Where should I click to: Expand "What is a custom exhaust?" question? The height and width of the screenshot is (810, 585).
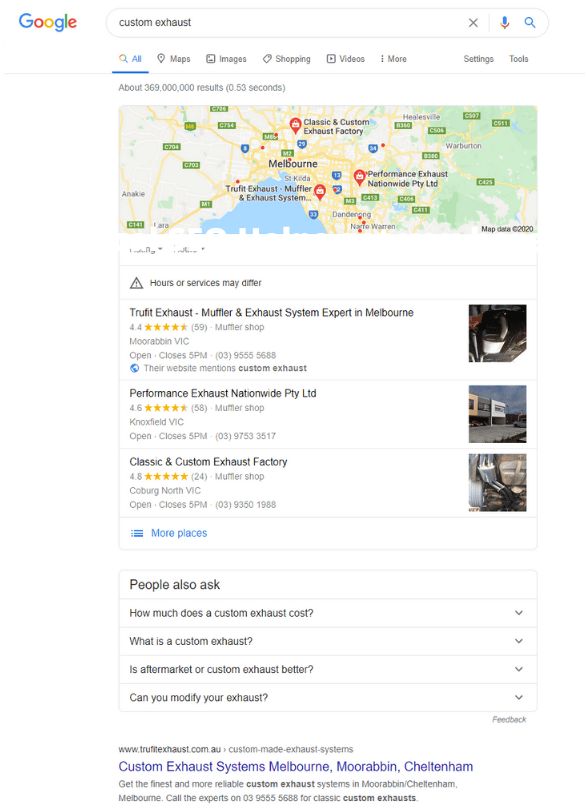tap(328, 641)
